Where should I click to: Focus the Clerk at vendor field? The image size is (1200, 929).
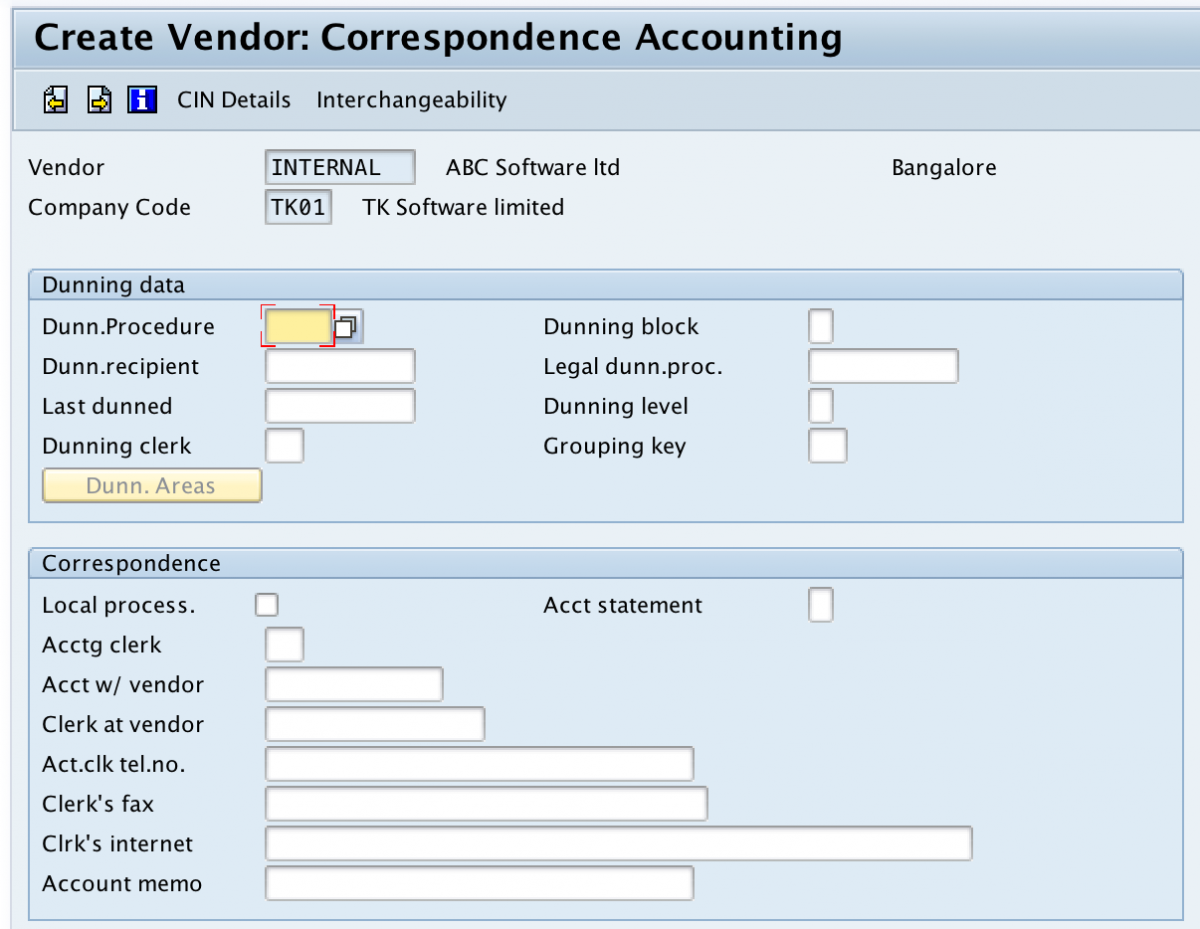click(375, 724)
